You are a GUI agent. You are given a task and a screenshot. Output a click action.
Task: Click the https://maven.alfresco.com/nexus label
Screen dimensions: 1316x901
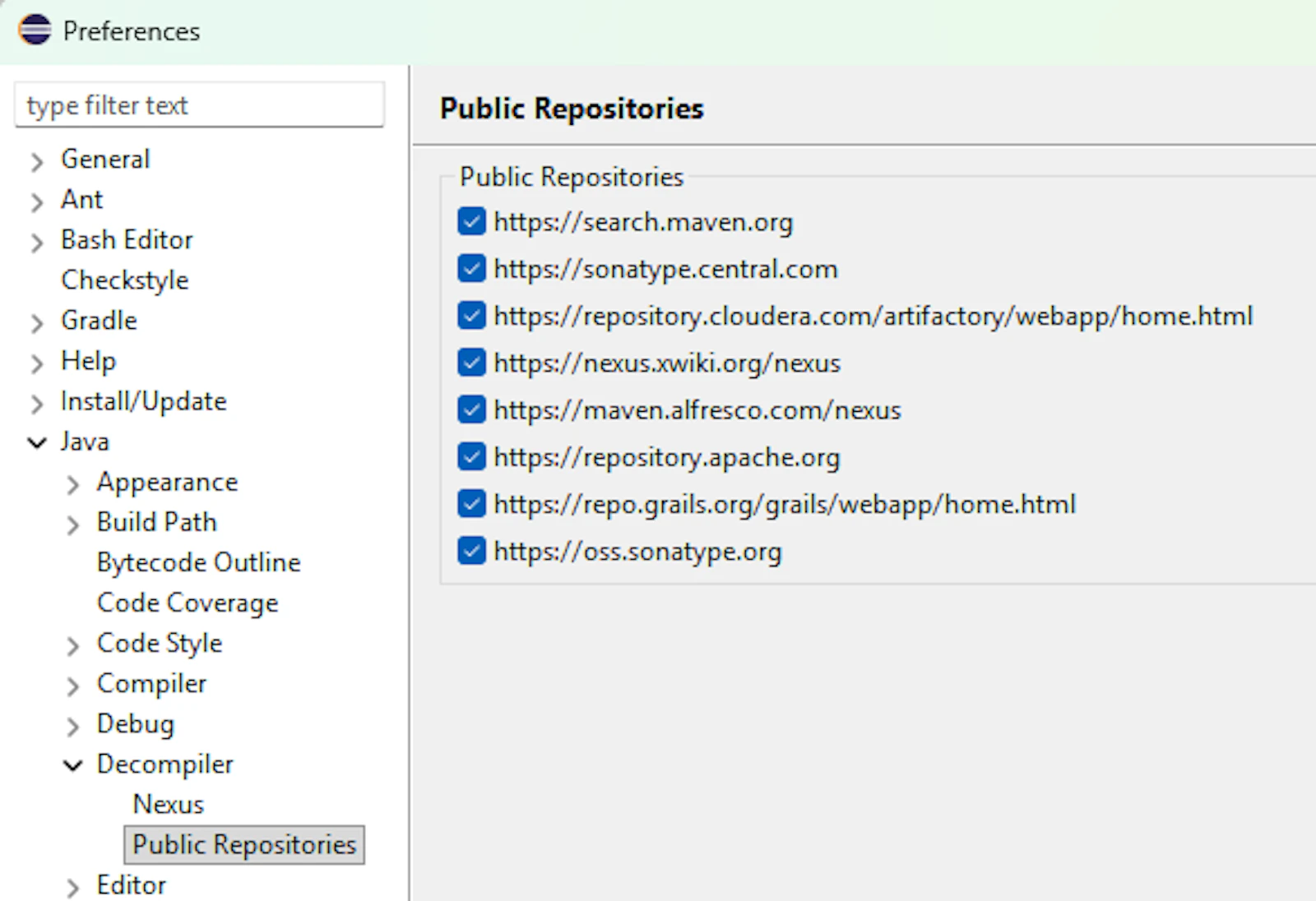pos(697,409)
